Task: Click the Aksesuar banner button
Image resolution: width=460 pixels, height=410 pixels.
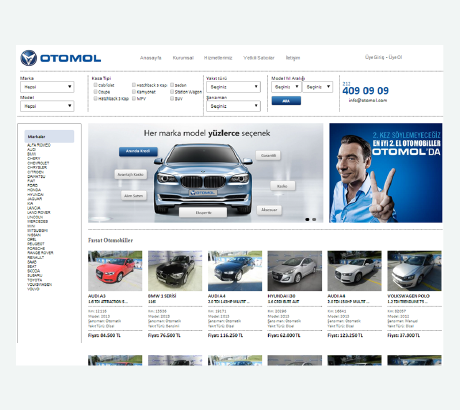Action: [x=269, y=210]
